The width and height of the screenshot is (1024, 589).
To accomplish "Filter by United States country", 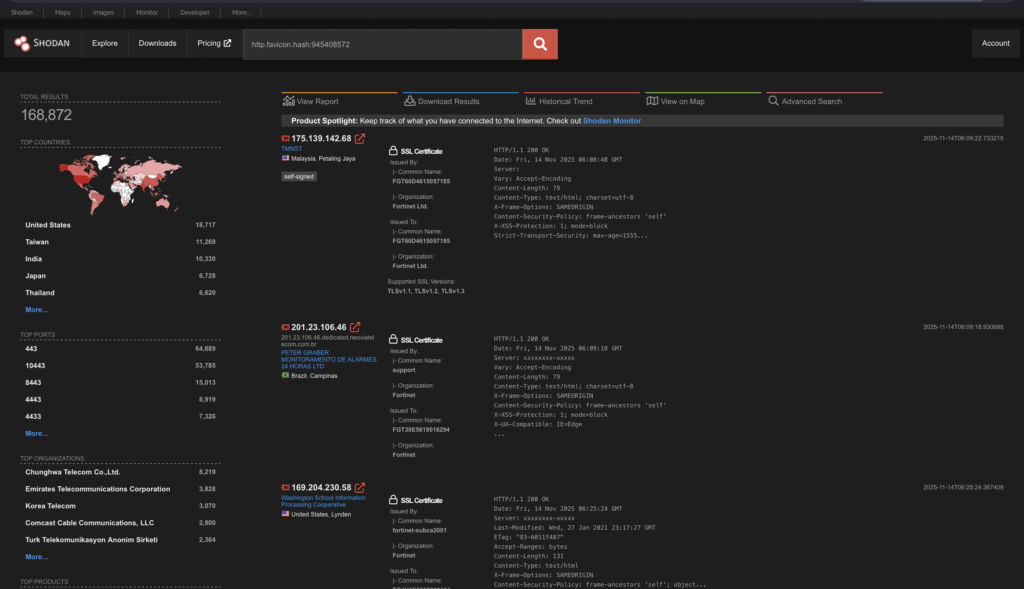I will pos(48,225).
